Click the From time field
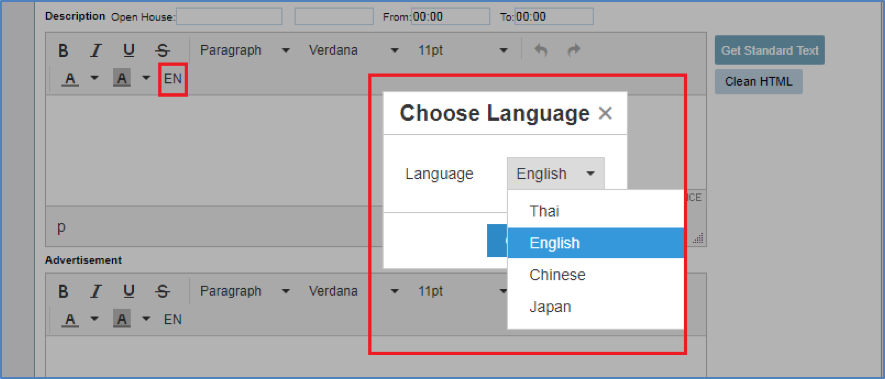Image resolution: width=885 pixels, height=379 pixels. [450, 16]
